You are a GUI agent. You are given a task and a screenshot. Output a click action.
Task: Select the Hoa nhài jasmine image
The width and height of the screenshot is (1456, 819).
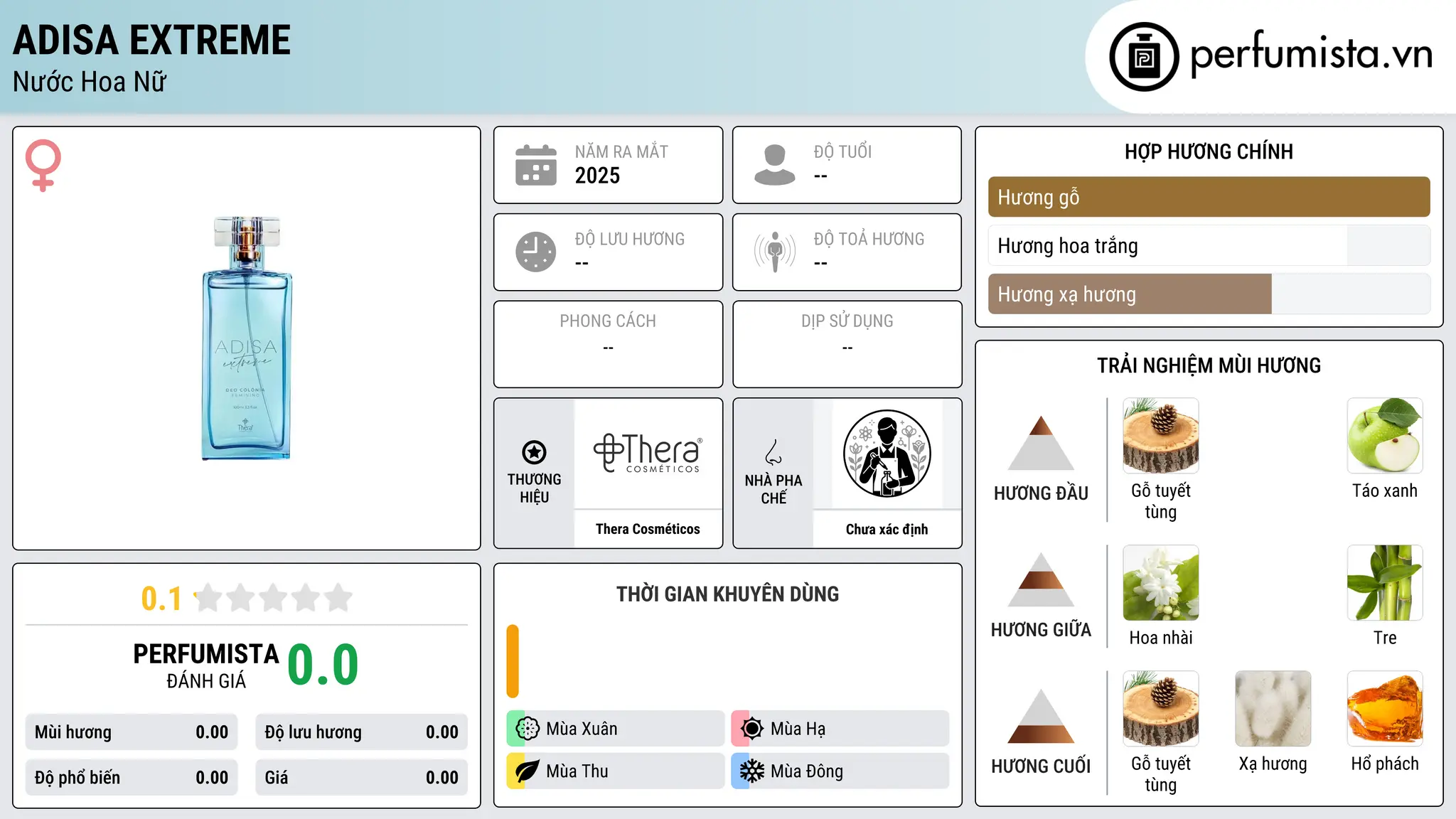1160,583
